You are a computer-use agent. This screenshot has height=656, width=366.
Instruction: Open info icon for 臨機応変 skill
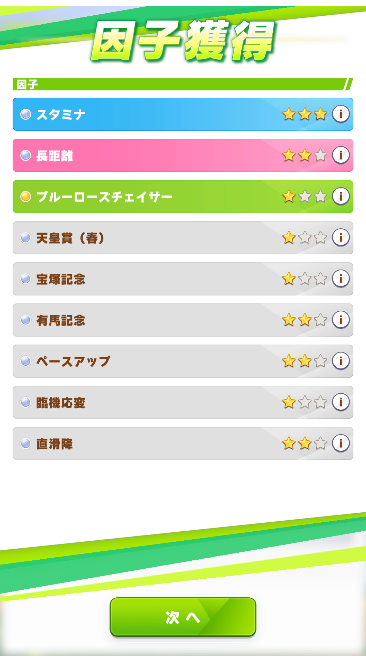point(341,402)
